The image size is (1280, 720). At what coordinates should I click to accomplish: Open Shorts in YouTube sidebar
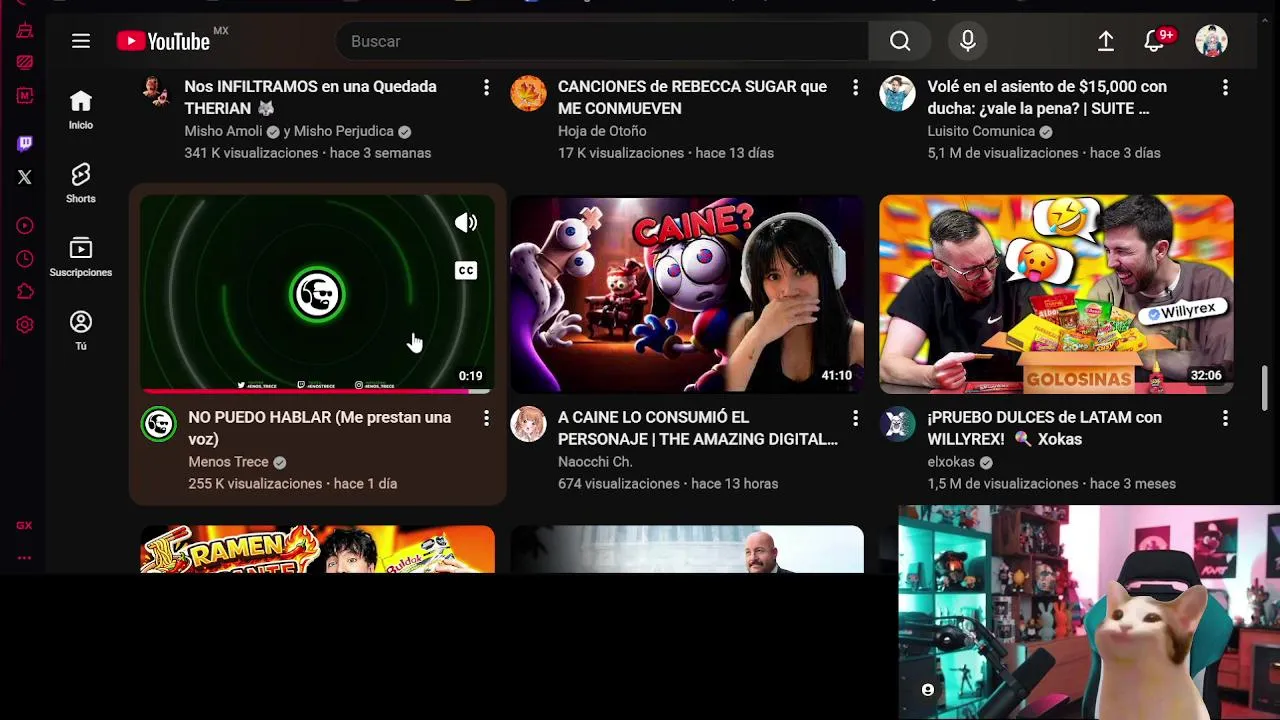pyautogui.click(x=81, y=184)
